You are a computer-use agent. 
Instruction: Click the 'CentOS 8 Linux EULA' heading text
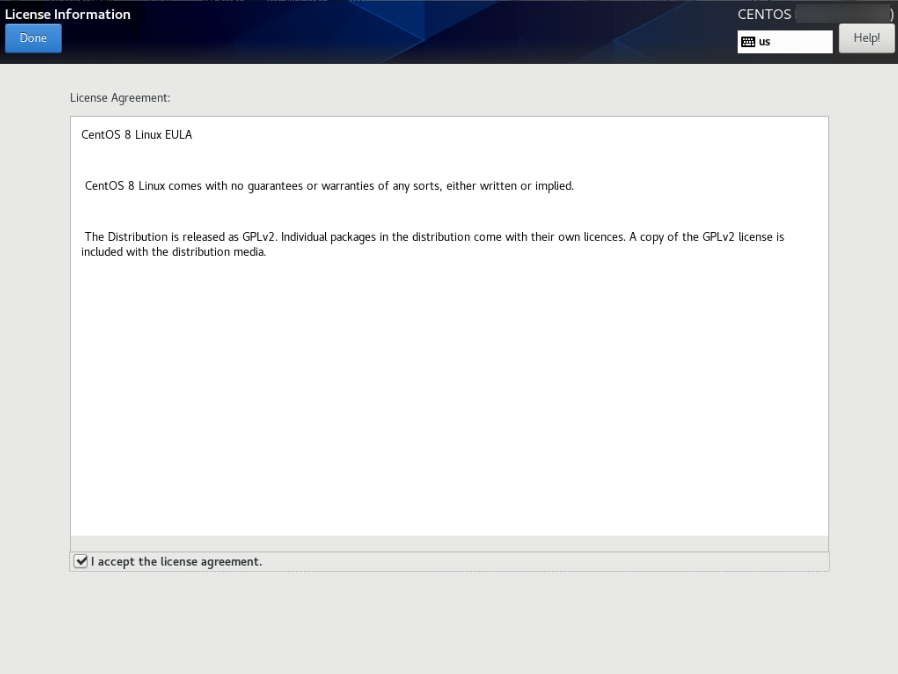(x=136, y=135)
